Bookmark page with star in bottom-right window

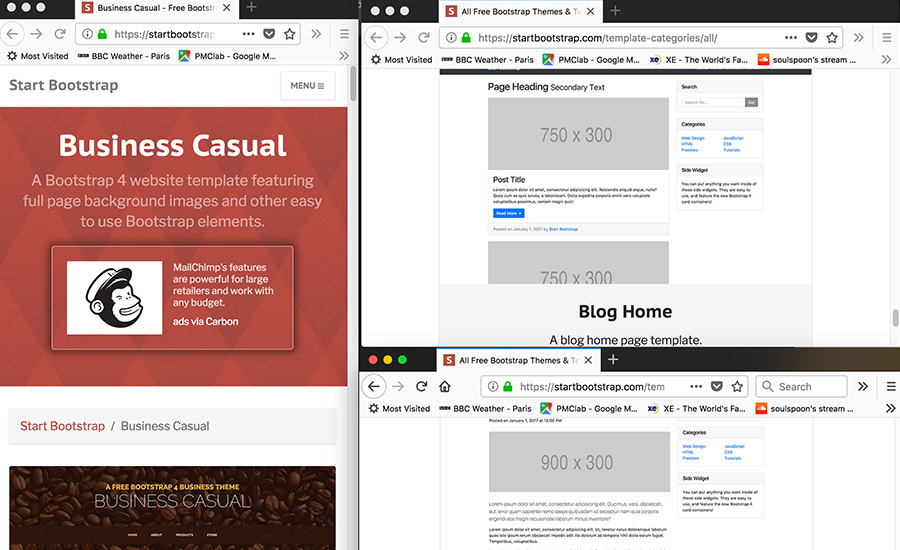(x=737, y=386)
